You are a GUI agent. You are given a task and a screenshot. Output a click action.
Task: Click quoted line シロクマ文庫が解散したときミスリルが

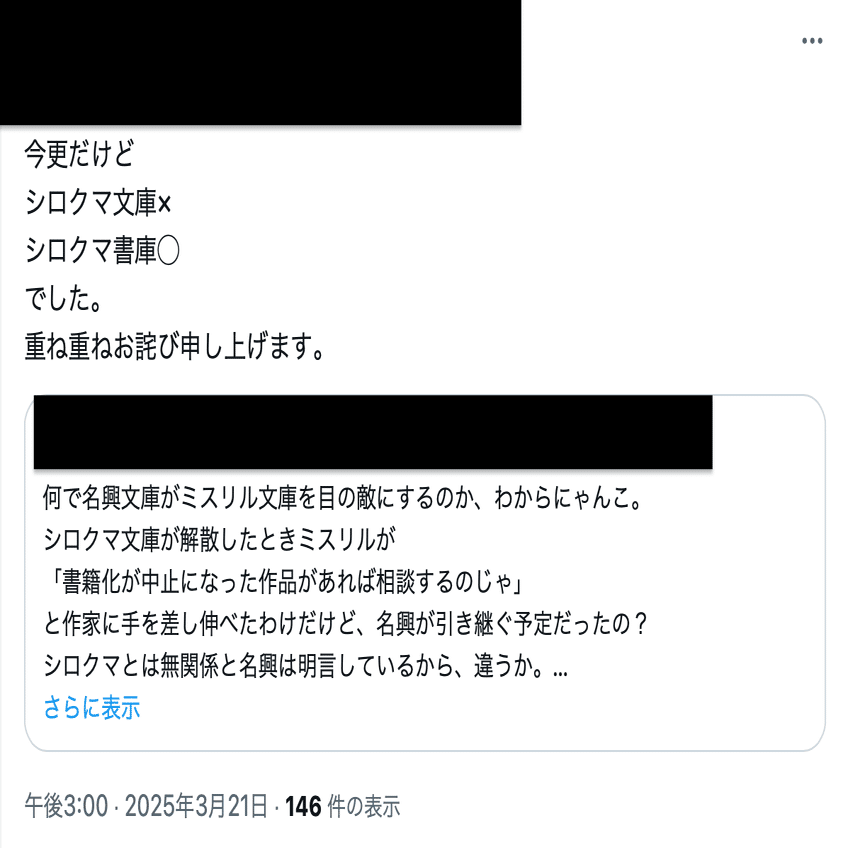pyautogui.click(x=219, y=539)
